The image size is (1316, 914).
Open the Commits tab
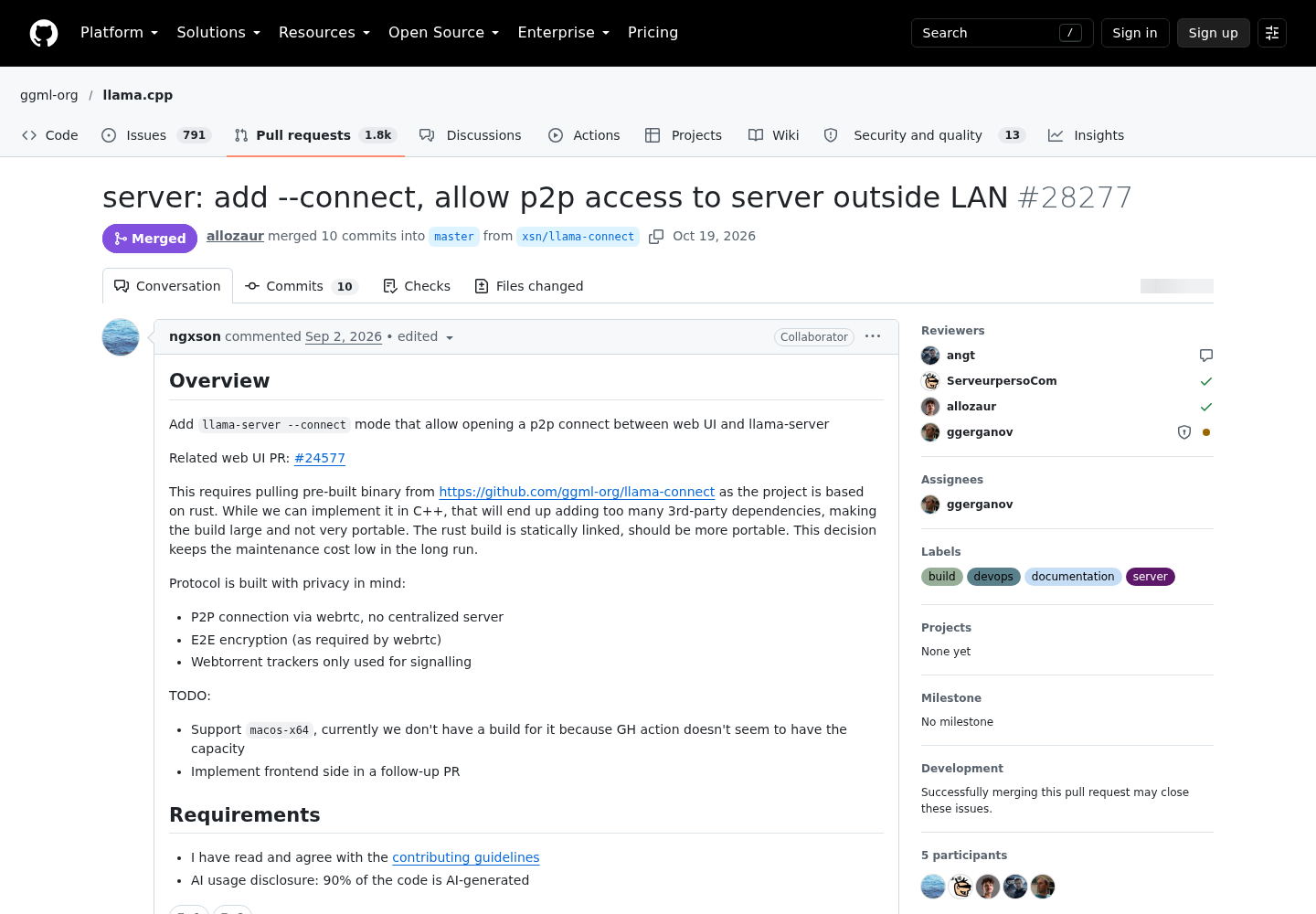coord(301,286)
